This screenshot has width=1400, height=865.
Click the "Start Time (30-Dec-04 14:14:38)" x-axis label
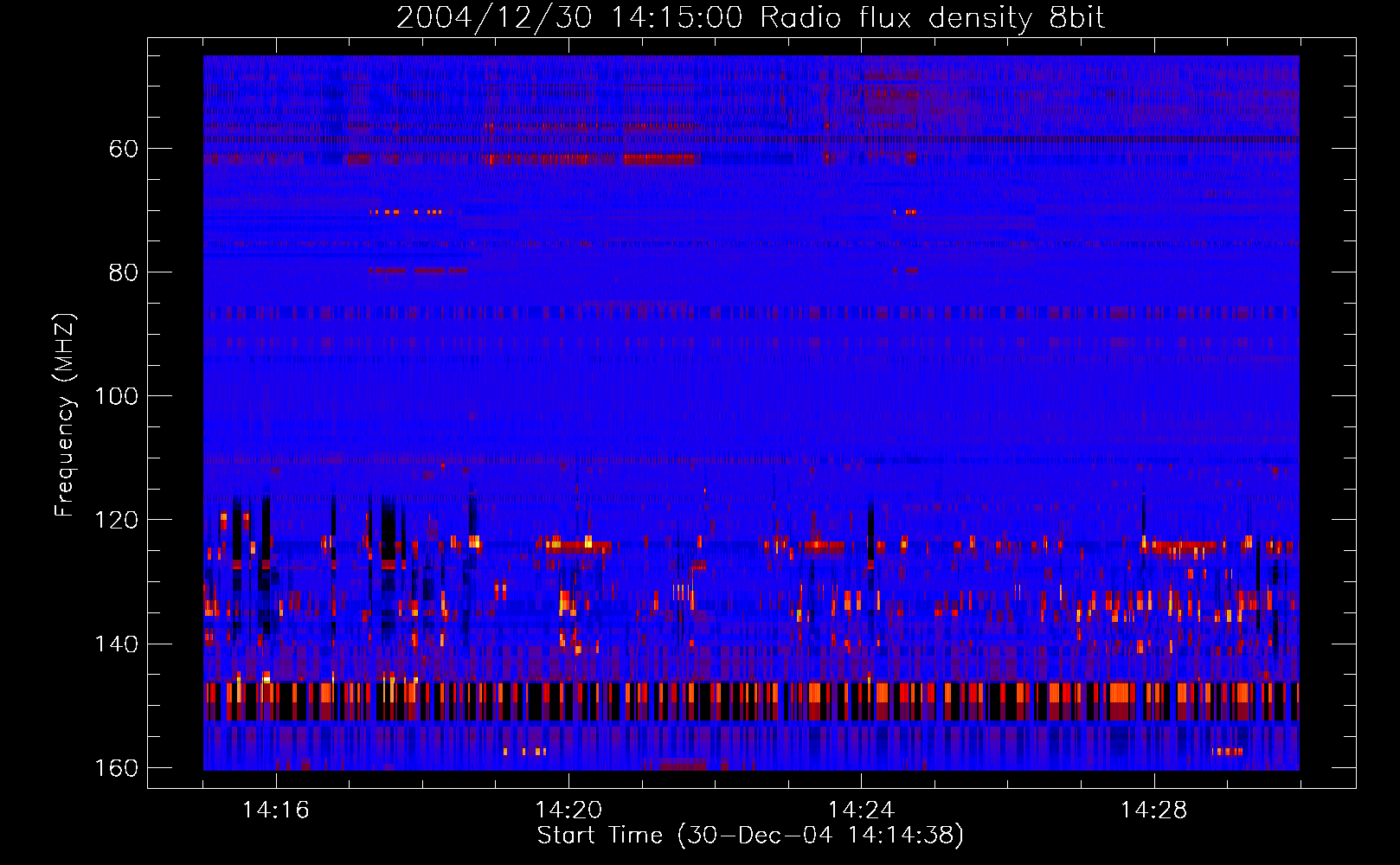click(750, 836)
